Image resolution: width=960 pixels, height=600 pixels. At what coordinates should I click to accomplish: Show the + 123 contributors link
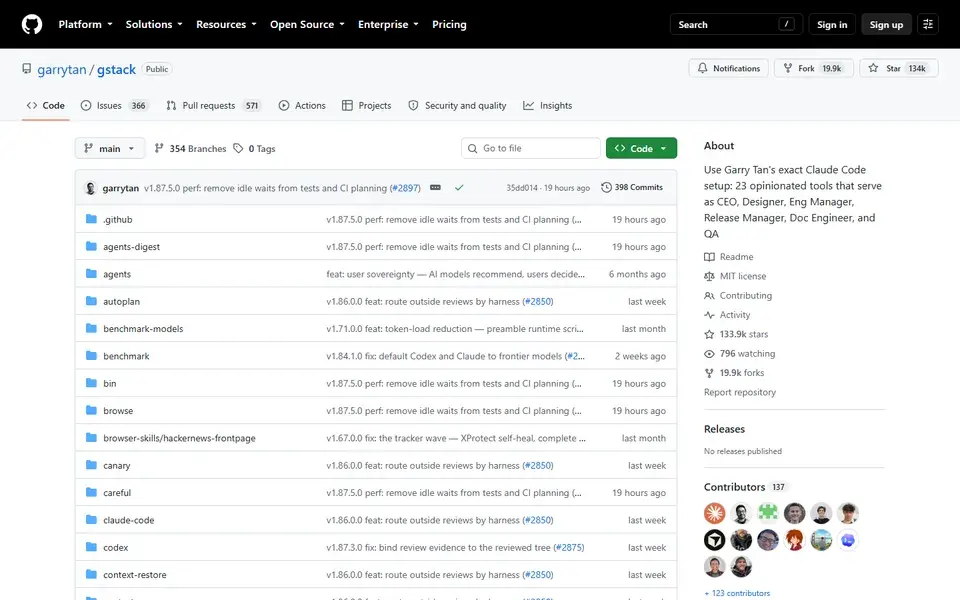(737, 593)
